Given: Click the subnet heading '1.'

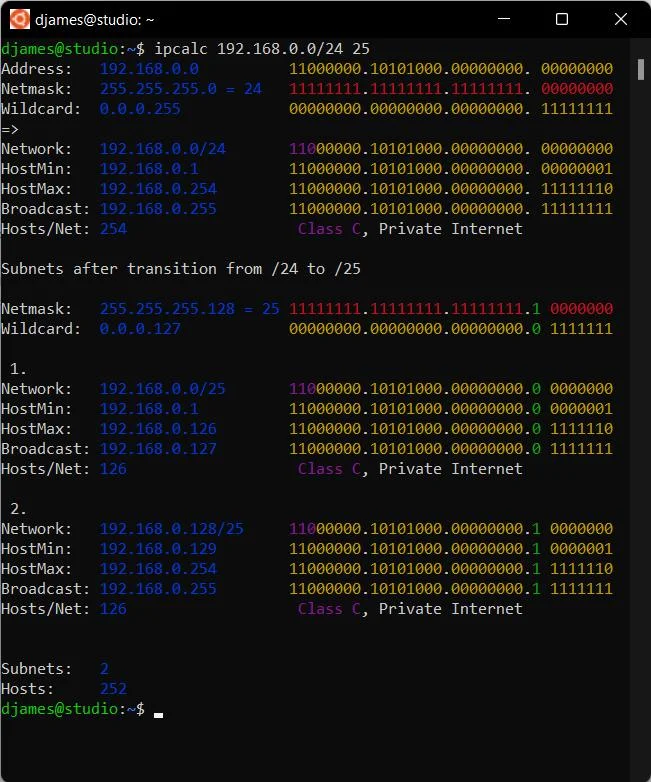Looking at the screenshot, I should point(18,369).
